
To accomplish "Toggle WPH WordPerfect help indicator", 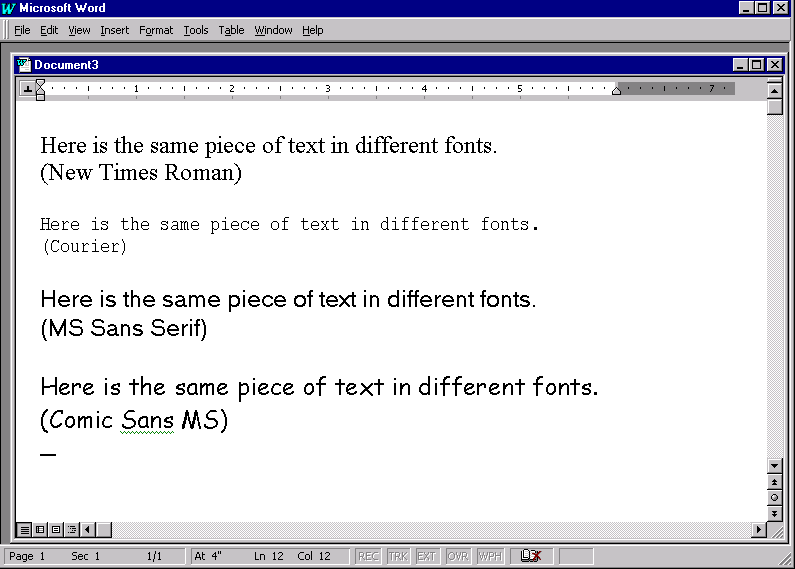I will click(x=490, y=556).
